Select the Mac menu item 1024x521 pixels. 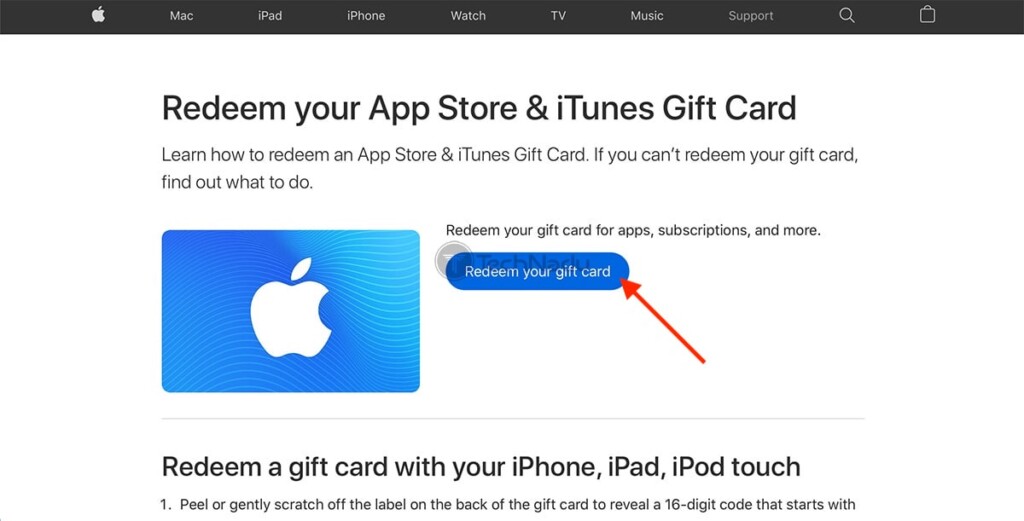click(x=181, y=16)
